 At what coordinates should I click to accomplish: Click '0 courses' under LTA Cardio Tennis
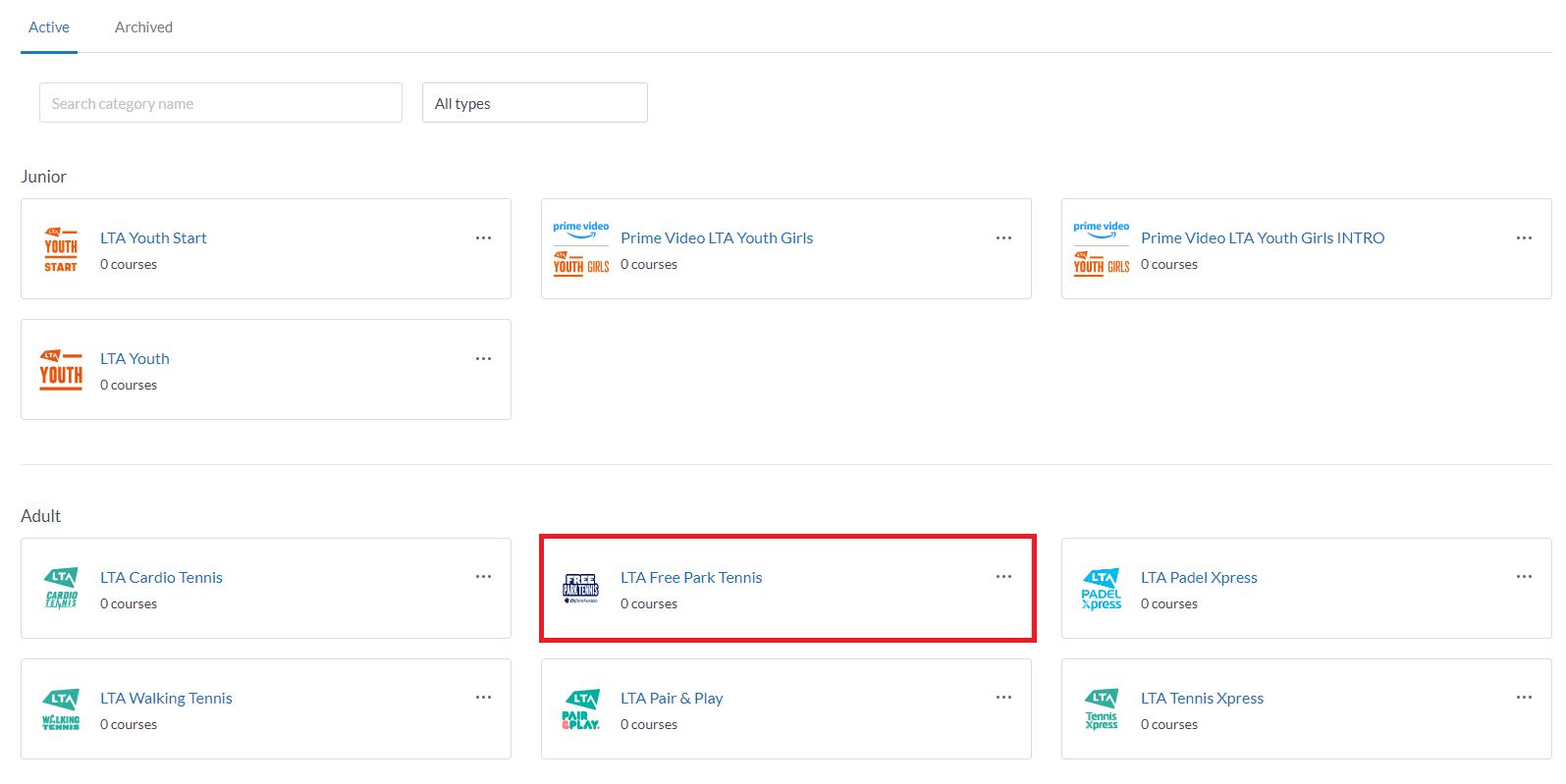tap(129, 603)
